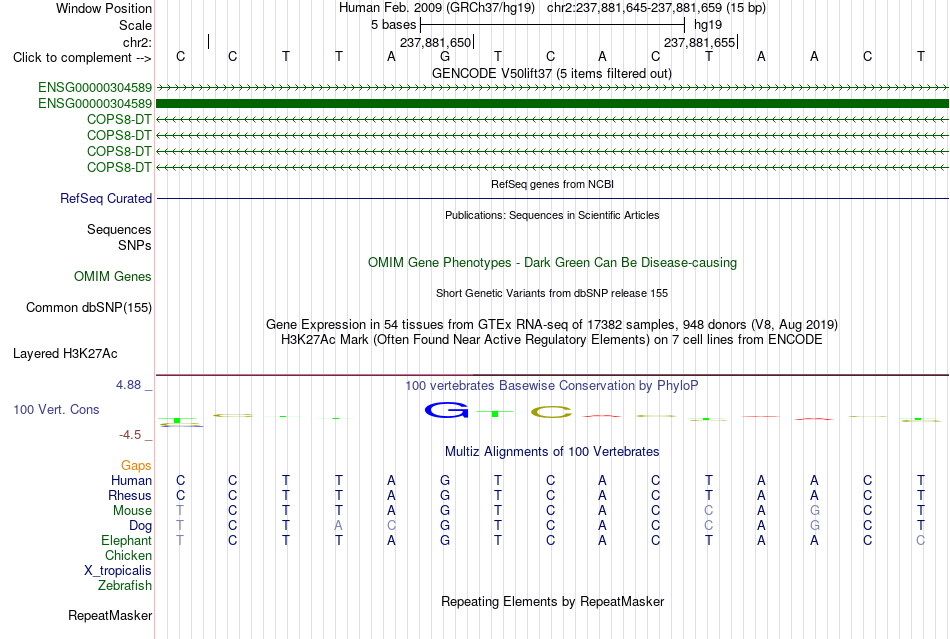
Task: Click the "5 bases" scale bar label
Action: point(393,25)
